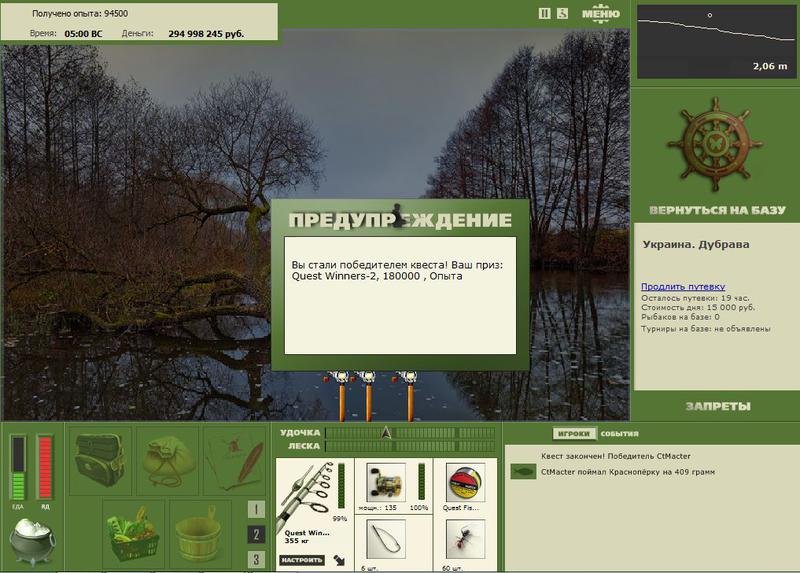Open the cloth fish sack icon

(167, 460)
